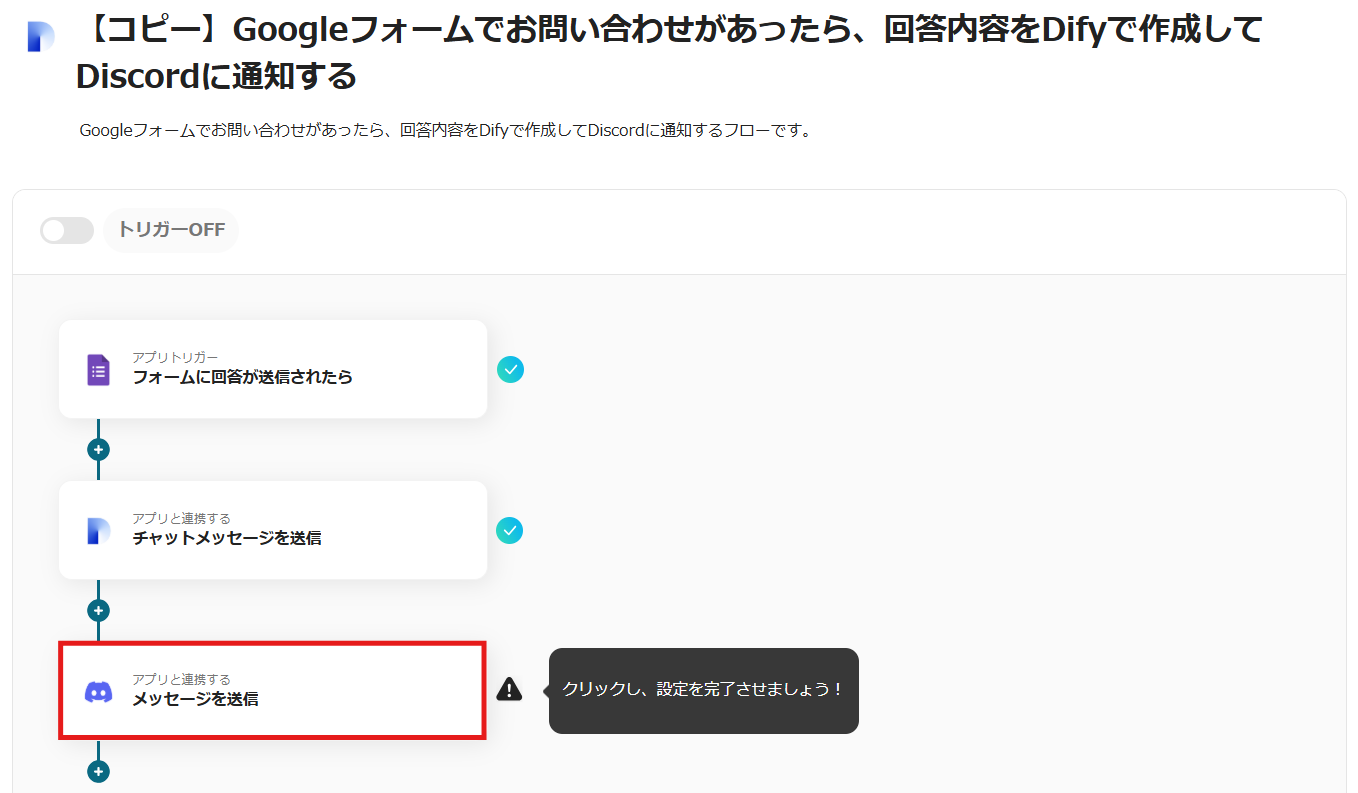Viewport: 1358px width, 793px height.
Task: Click the Dify logo beside the flow title
Action: [x=40, y=37]
